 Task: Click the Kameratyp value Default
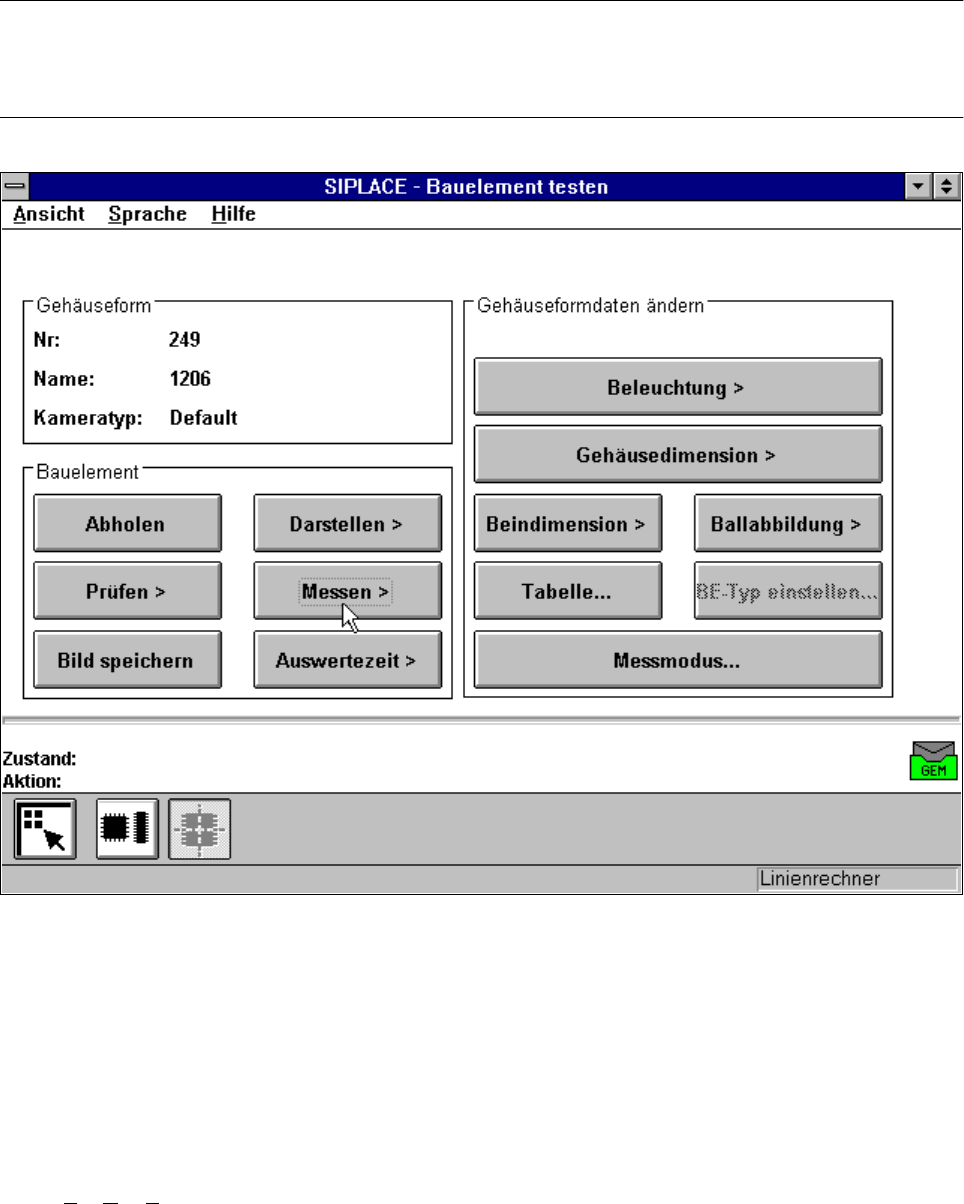pos(203,418)
